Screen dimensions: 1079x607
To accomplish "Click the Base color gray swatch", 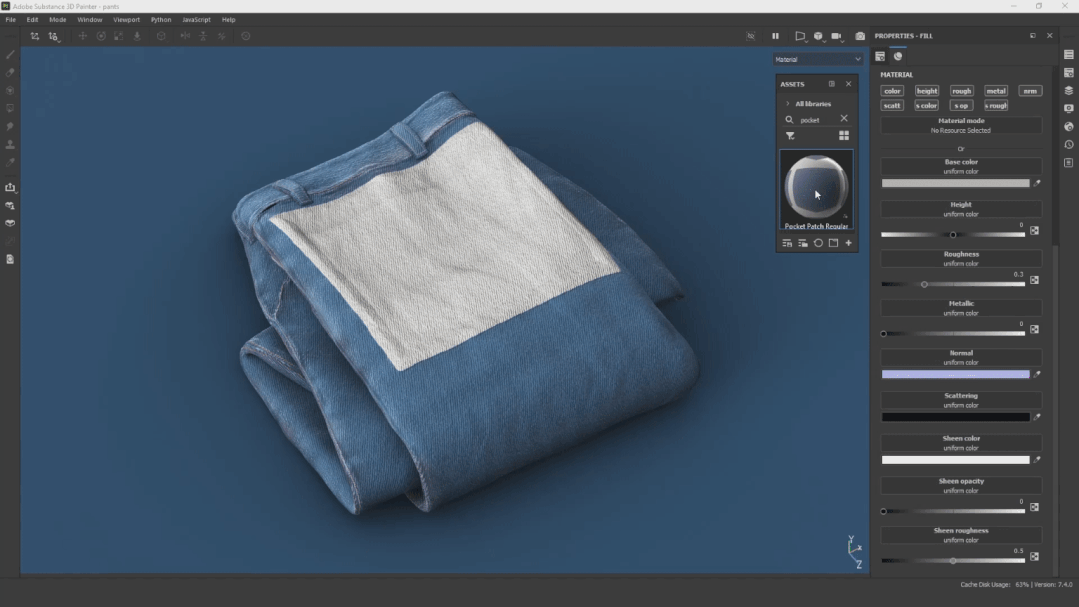I will click(x=955, y=184).
